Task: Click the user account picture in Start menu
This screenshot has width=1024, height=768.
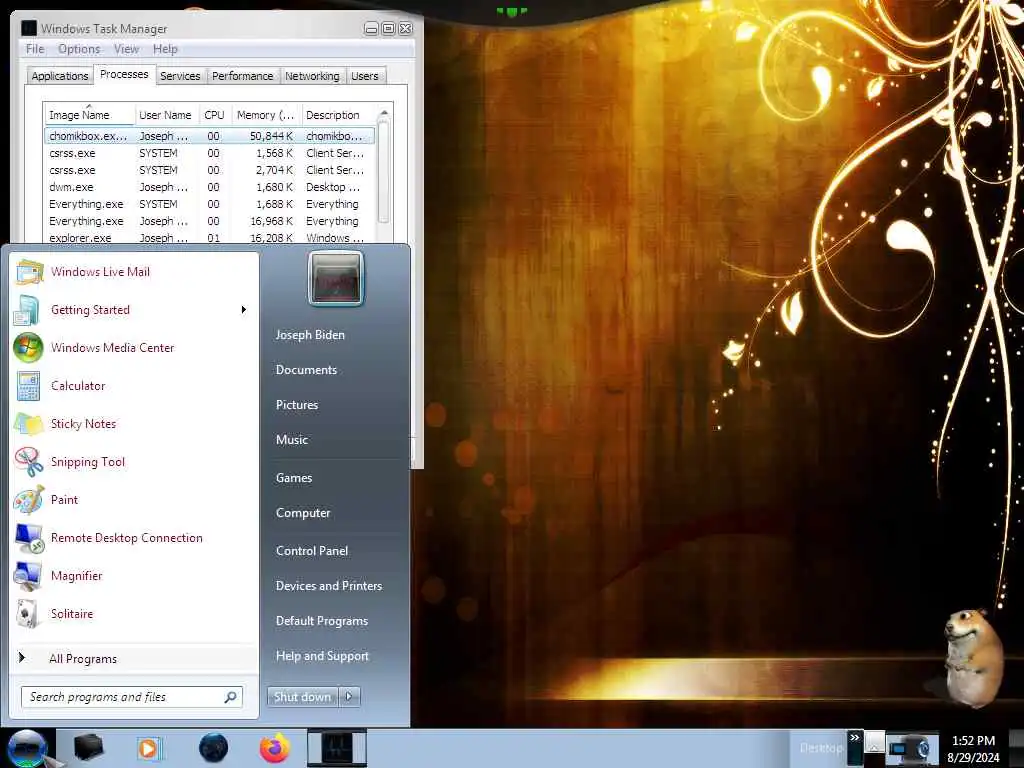Action: tap(336, 279)
